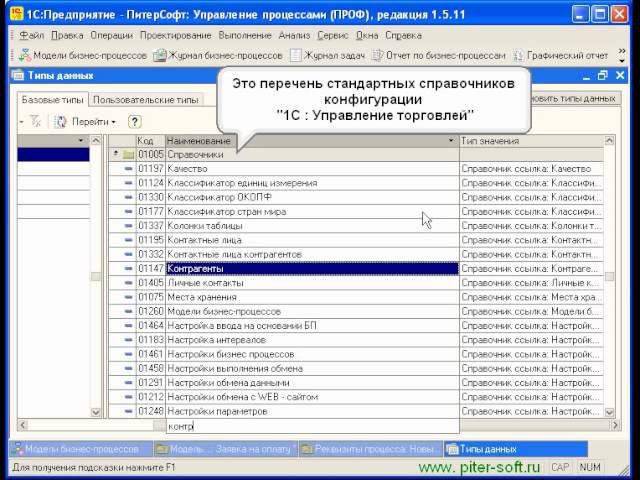Click the row marker icon for Личные контакты
The width and height of the screenshot is (640, 480).
[129, 283]
